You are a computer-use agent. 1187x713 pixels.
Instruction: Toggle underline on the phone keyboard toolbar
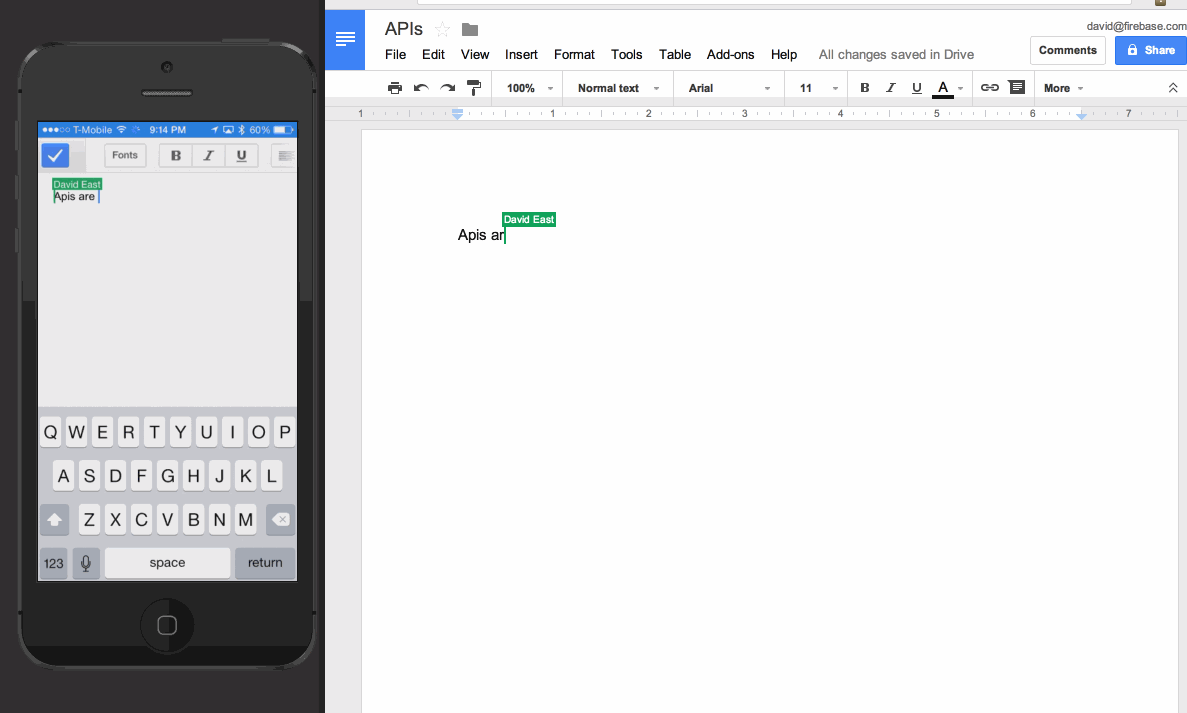(x=241, y=155)
